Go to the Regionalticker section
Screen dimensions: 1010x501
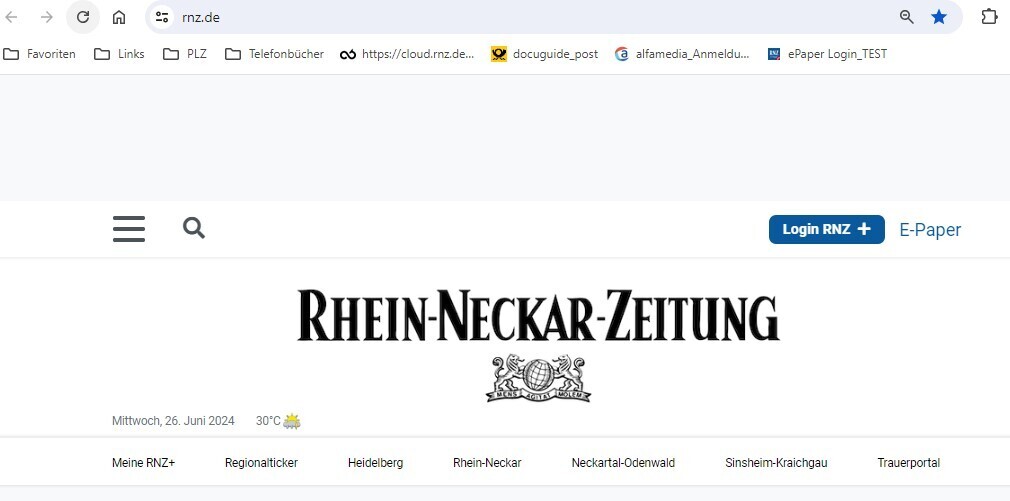pyautogui.click(x=262, y=462)
